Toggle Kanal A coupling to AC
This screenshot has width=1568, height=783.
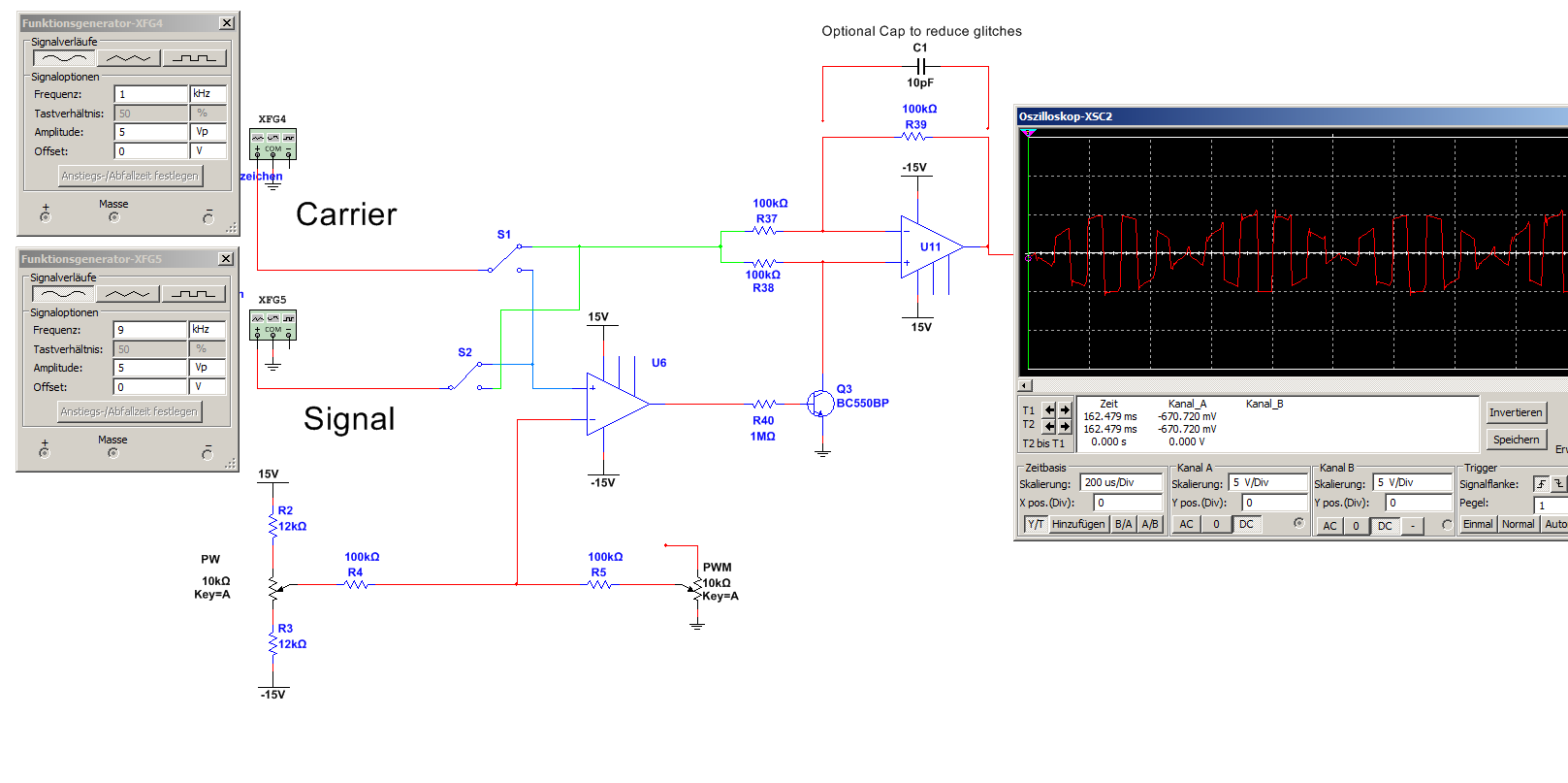[1186, 525]
